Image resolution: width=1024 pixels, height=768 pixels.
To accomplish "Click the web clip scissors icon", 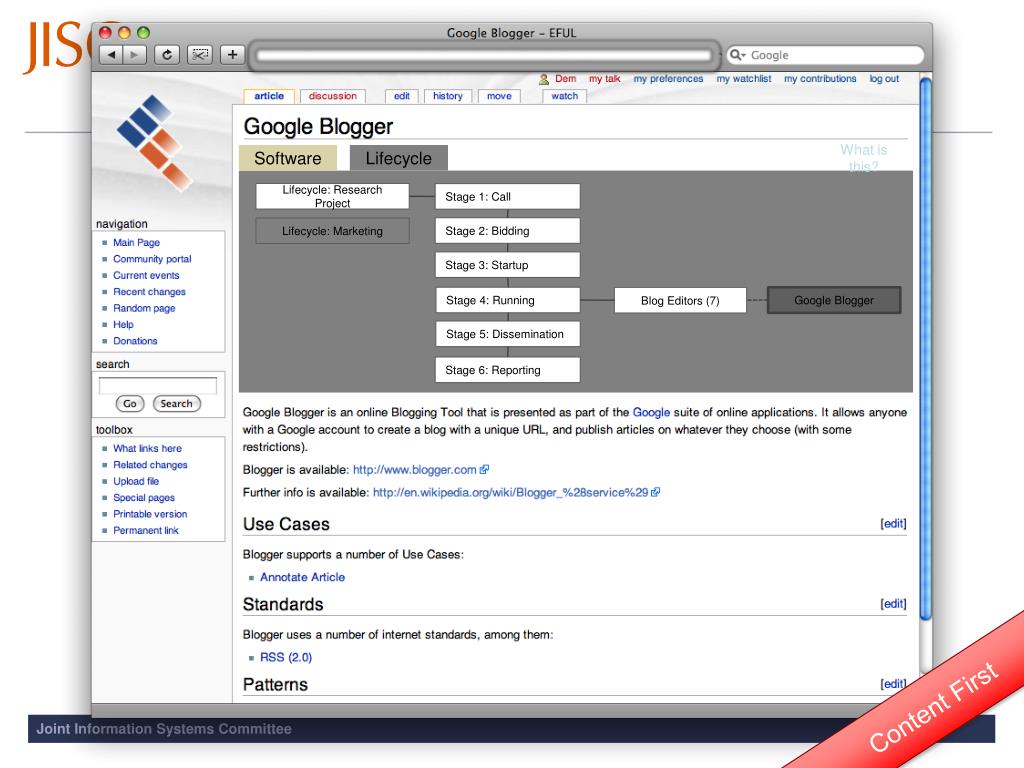I will [200, 55].
